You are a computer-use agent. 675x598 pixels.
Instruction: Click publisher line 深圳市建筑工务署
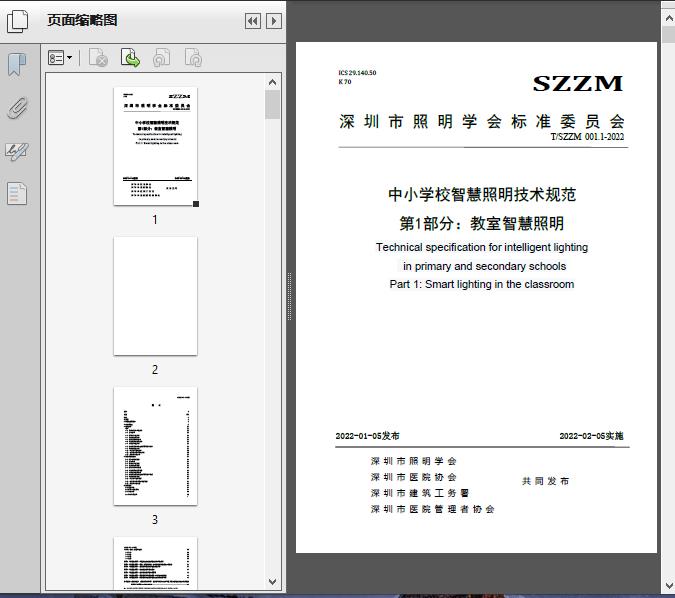pyautogui.click(x=420, y=493)
